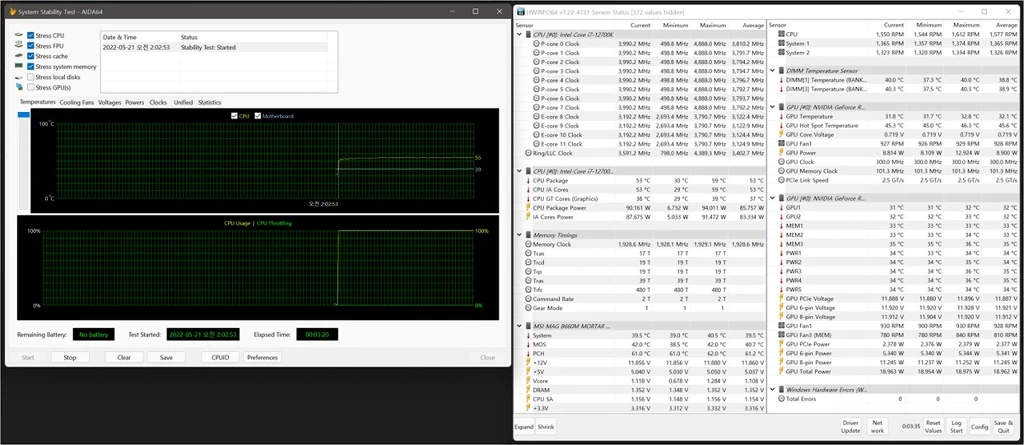Stop the stability test

pyautogui.click(x=70, y=357)
